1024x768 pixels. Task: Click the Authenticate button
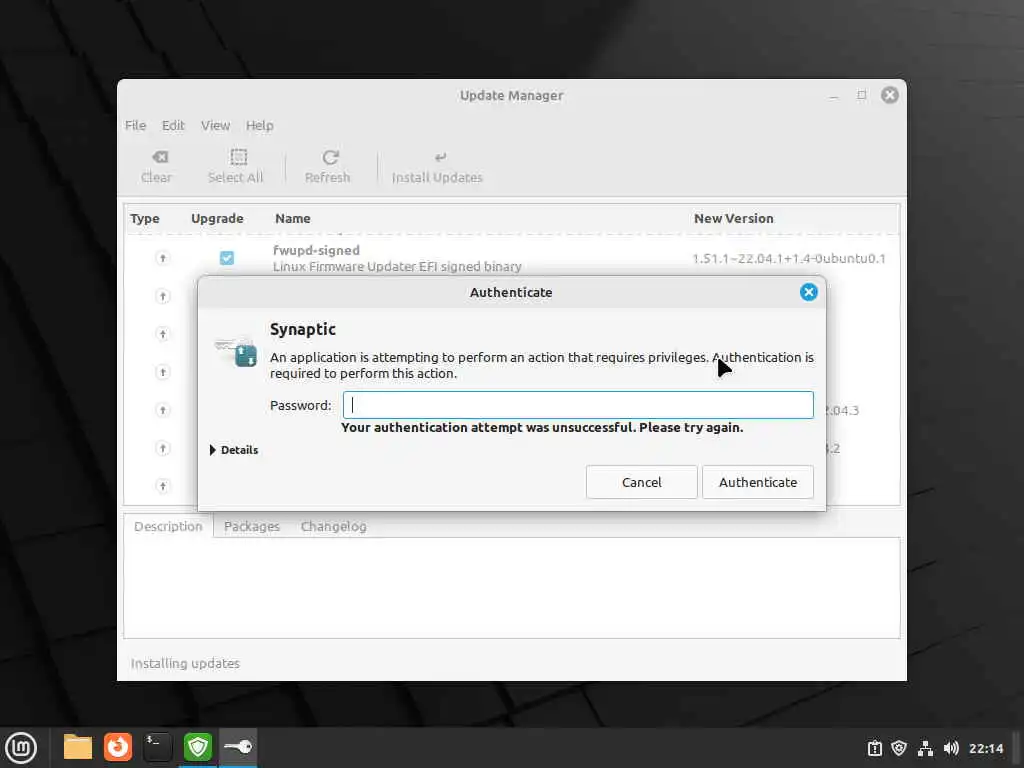[x=758, y=482]
